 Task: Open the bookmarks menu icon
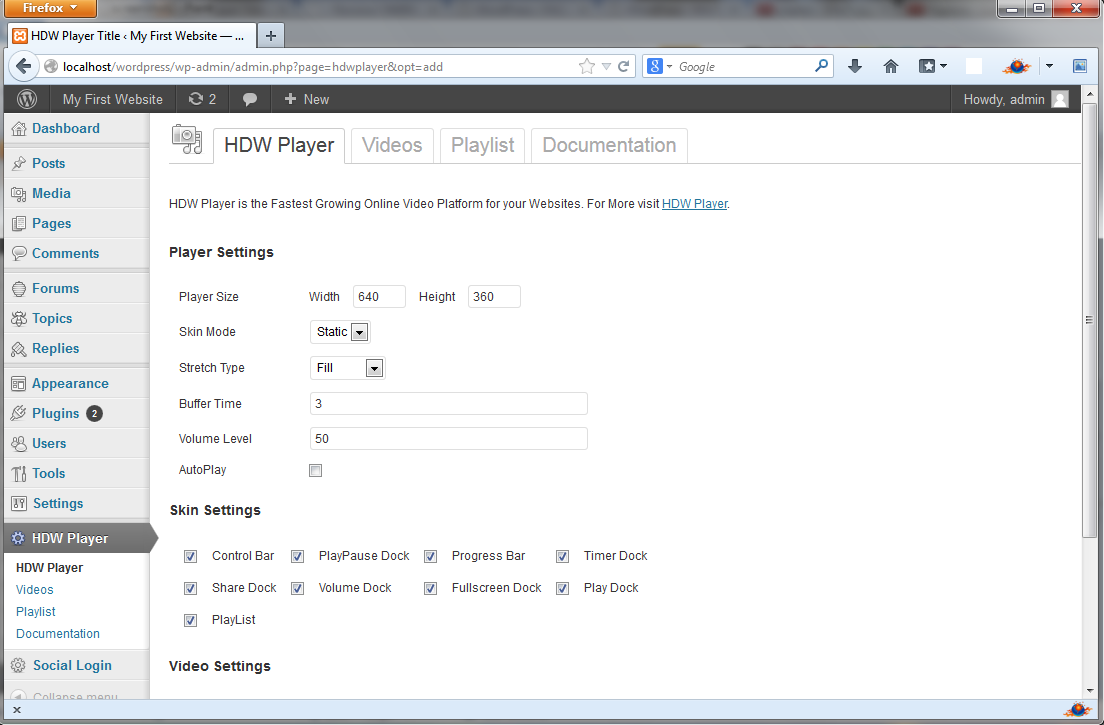pos(933,66)
